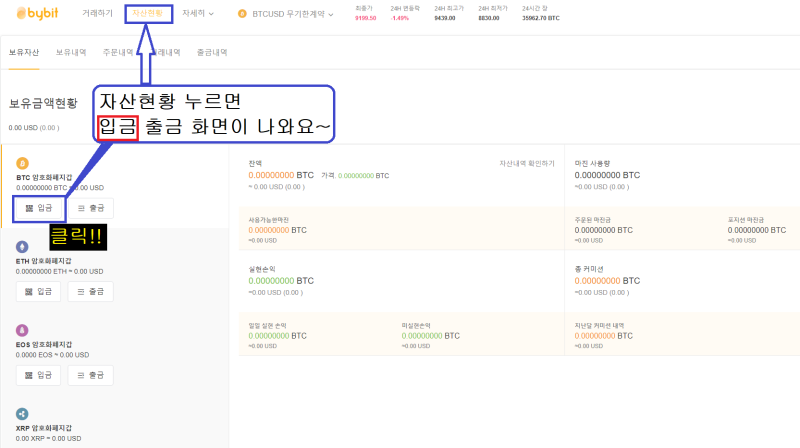The height and width of the screenshot is (448, 800).
Task: Click the bybit logo
Action: [37, 13]
